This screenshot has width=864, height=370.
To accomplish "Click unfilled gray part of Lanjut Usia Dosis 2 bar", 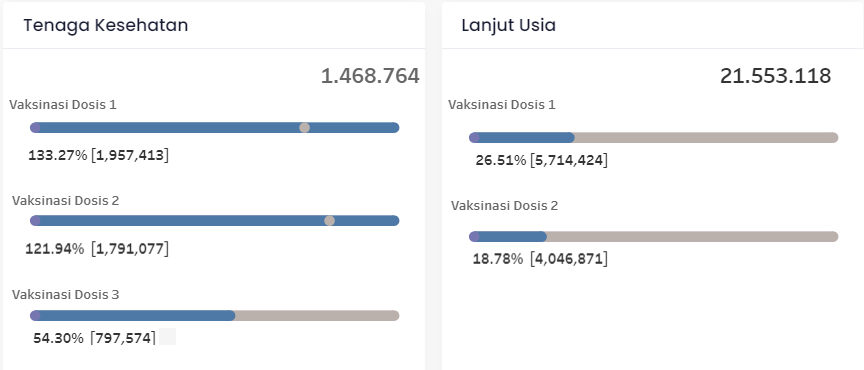I will pyautogui.click(x=692, y=237).
